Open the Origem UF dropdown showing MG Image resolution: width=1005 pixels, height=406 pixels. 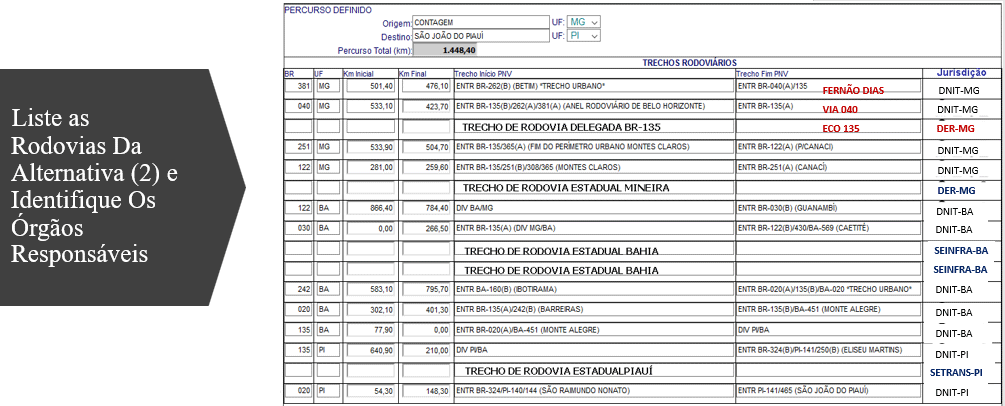pos(584,22)
